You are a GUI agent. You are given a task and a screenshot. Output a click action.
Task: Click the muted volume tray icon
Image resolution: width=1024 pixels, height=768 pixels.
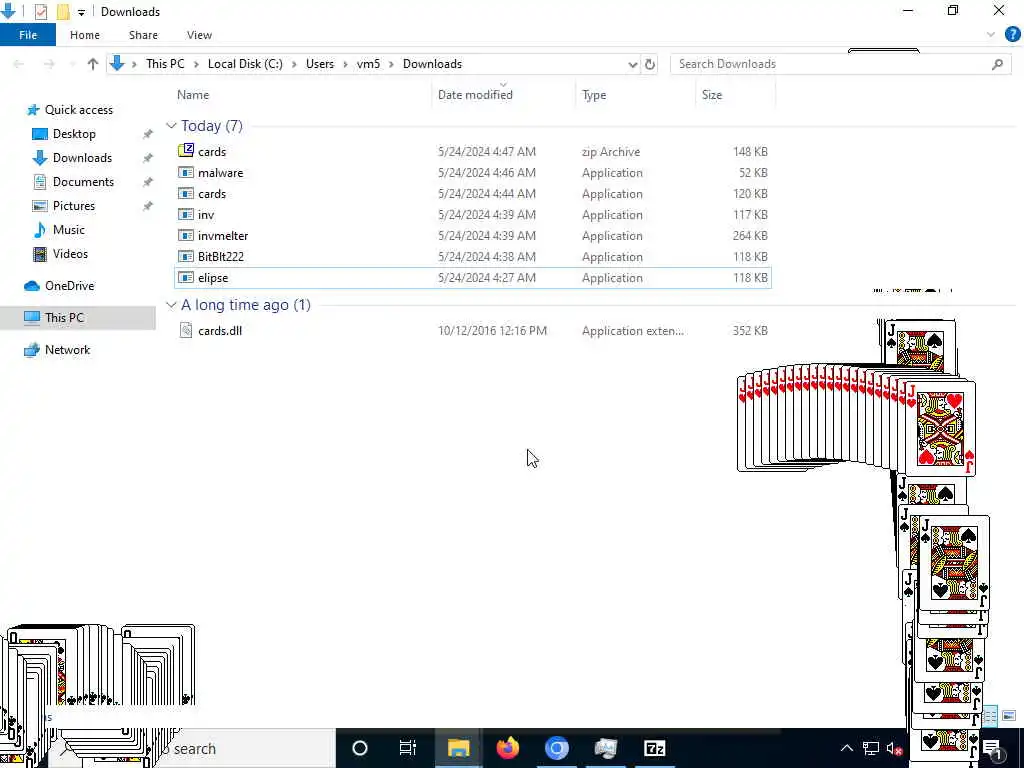point(894,748)
